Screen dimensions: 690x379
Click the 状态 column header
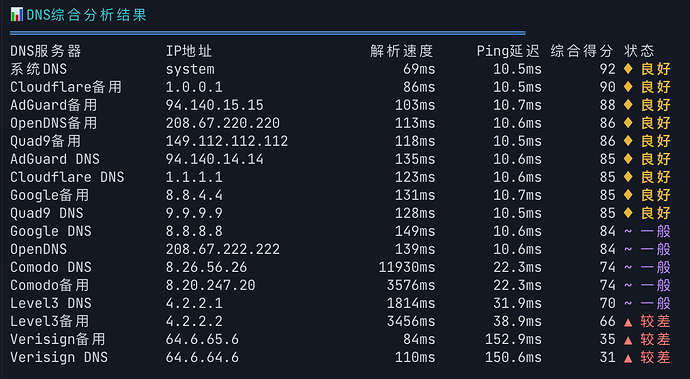pos(639,51)
